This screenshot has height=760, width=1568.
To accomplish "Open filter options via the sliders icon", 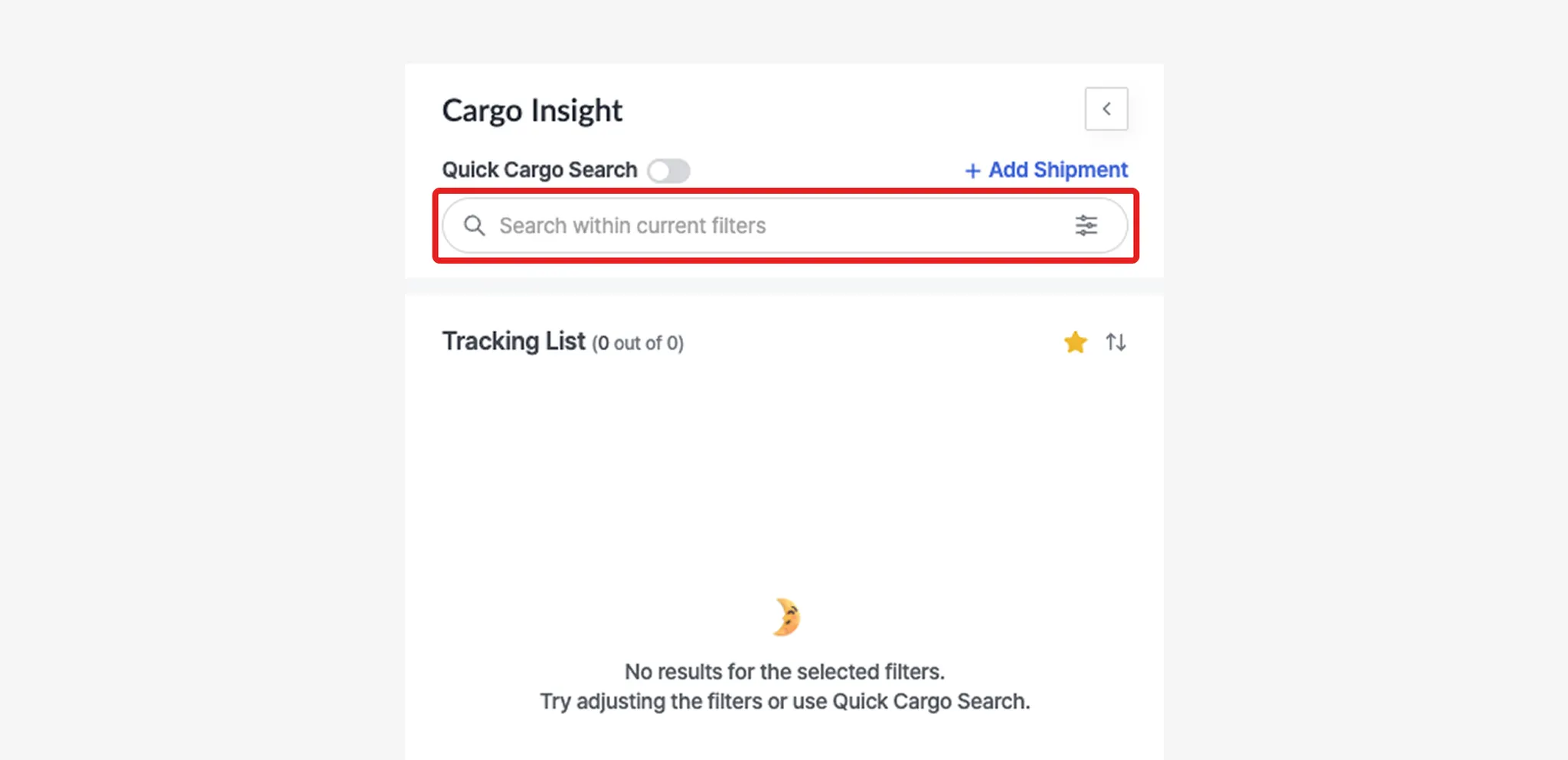I will [x=1086, y=225].
